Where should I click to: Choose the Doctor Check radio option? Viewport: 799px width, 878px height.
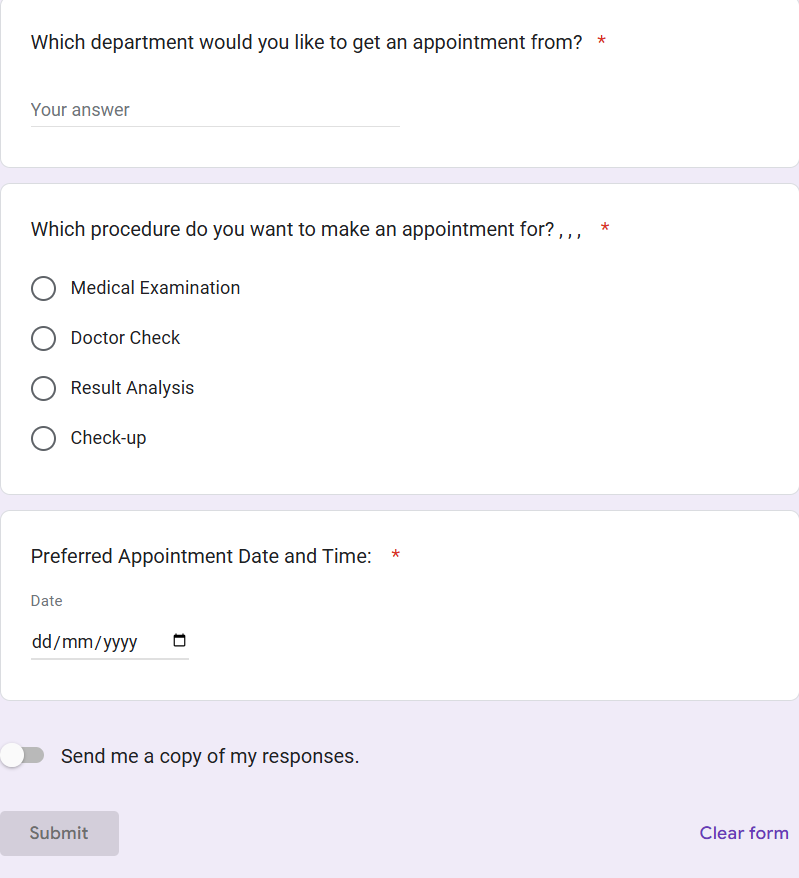point(43,339)
